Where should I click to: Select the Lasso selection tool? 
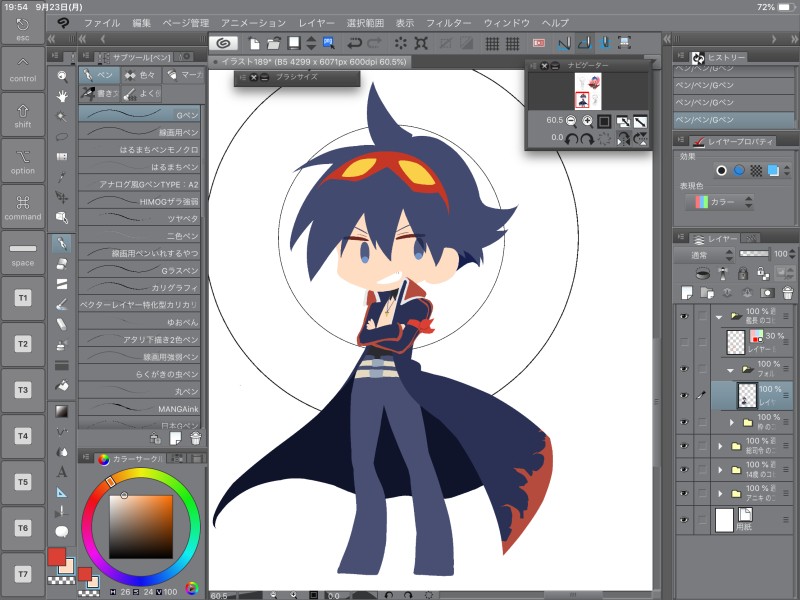coord(62,137)
